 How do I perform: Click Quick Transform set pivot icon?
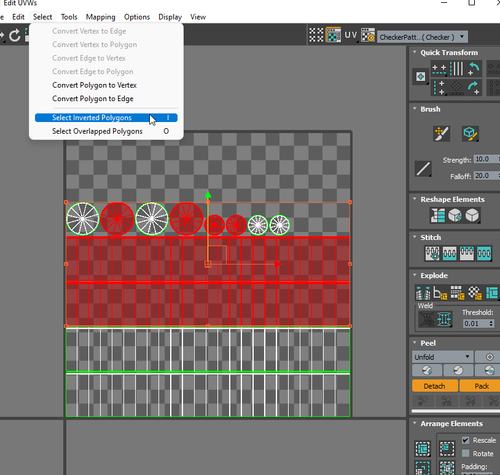tap(421, 77)
